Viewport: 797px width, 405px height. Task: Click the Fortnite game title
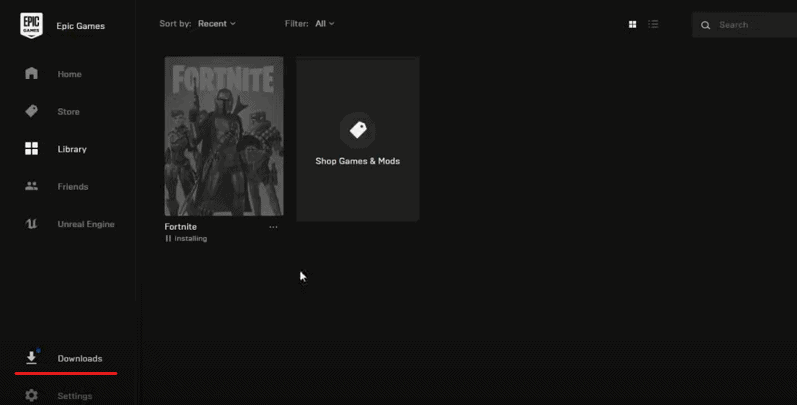(180, 227)
